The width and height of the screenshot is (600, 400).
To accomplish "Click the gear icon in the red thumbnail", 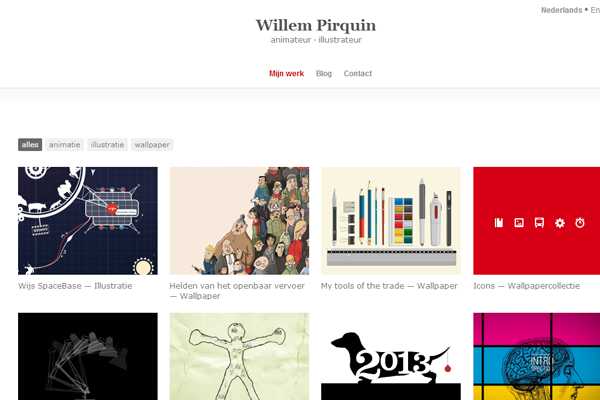I will 560,223.
